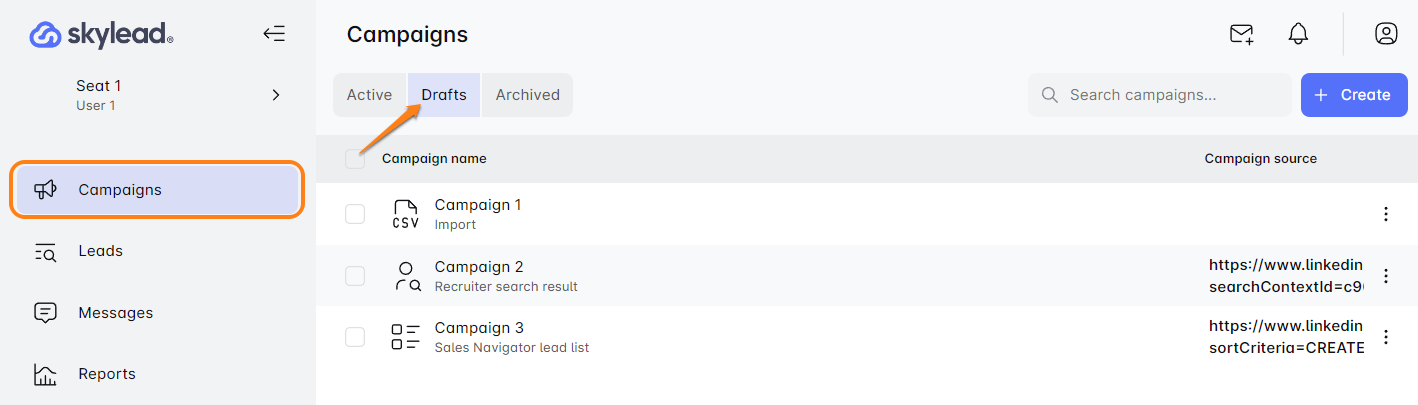Open the user profile icon

[1385, 34]
